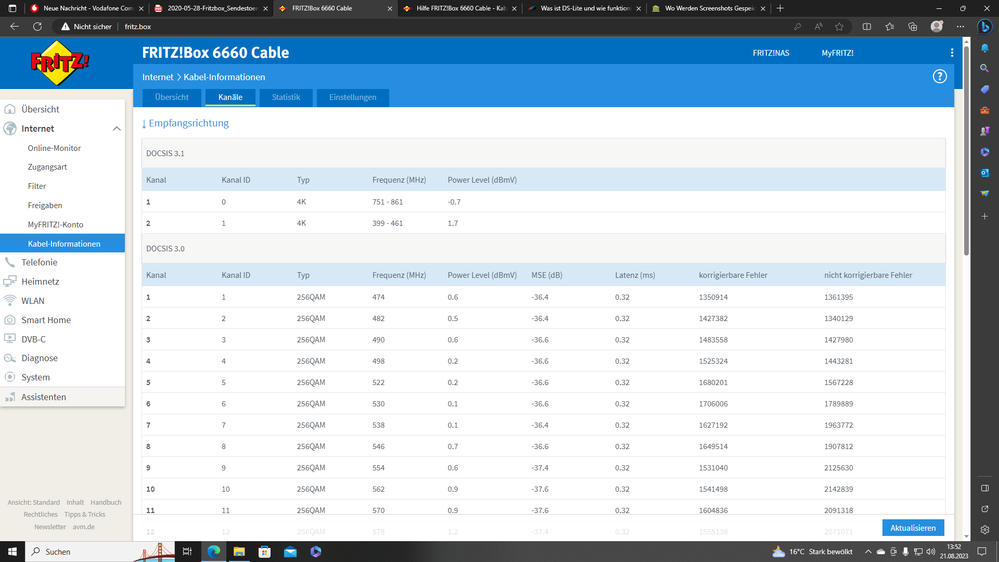Open Edge sidebar search icon

point(984,68)
